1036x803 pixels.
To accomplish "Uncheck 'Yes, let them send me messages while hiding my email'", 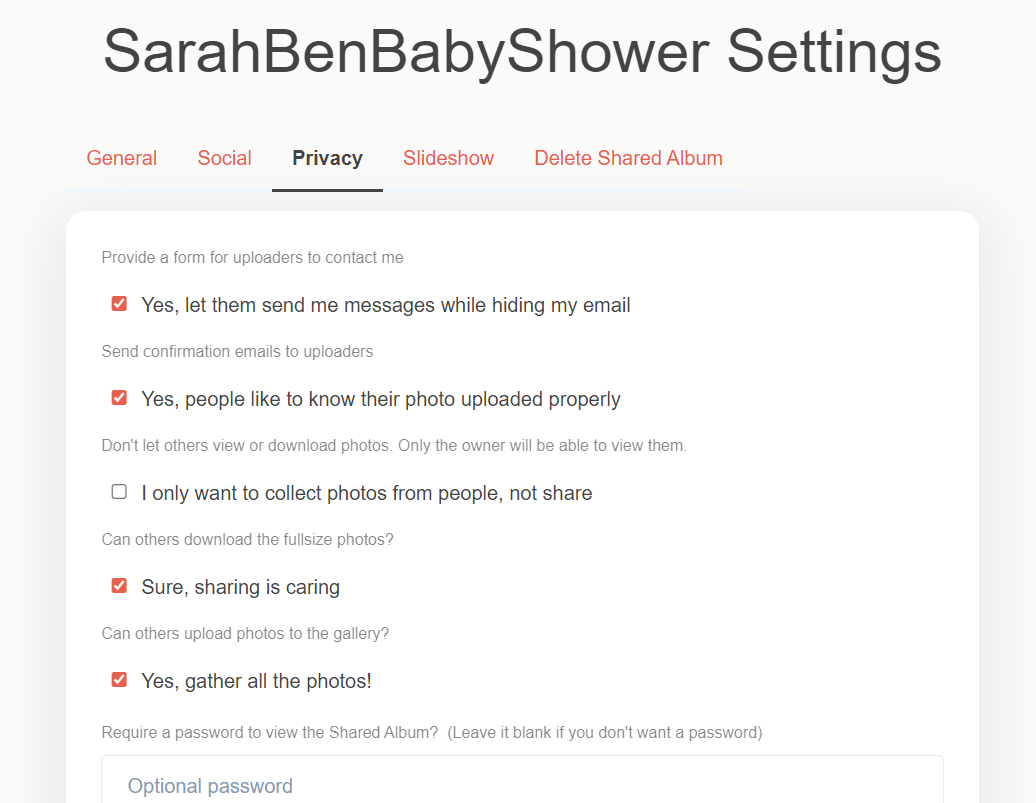I will pos(119,303).
